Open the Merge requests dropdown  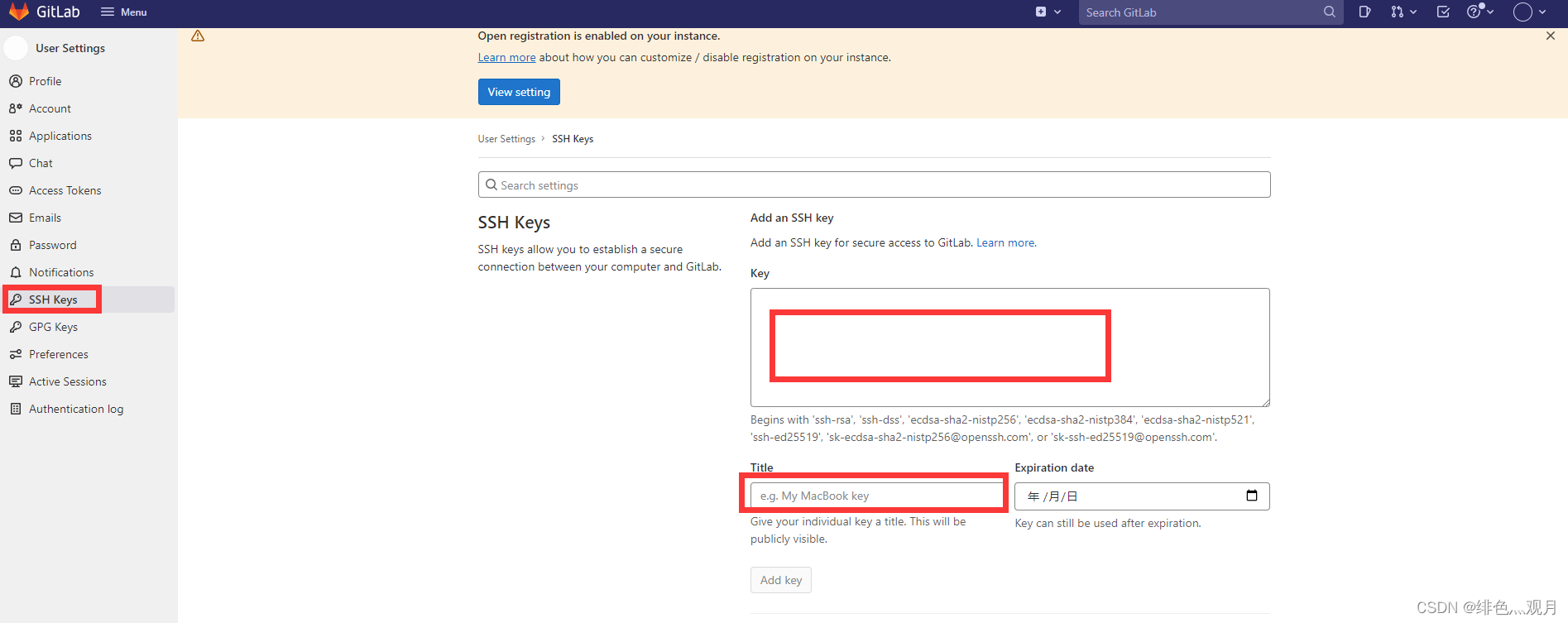1403,12
